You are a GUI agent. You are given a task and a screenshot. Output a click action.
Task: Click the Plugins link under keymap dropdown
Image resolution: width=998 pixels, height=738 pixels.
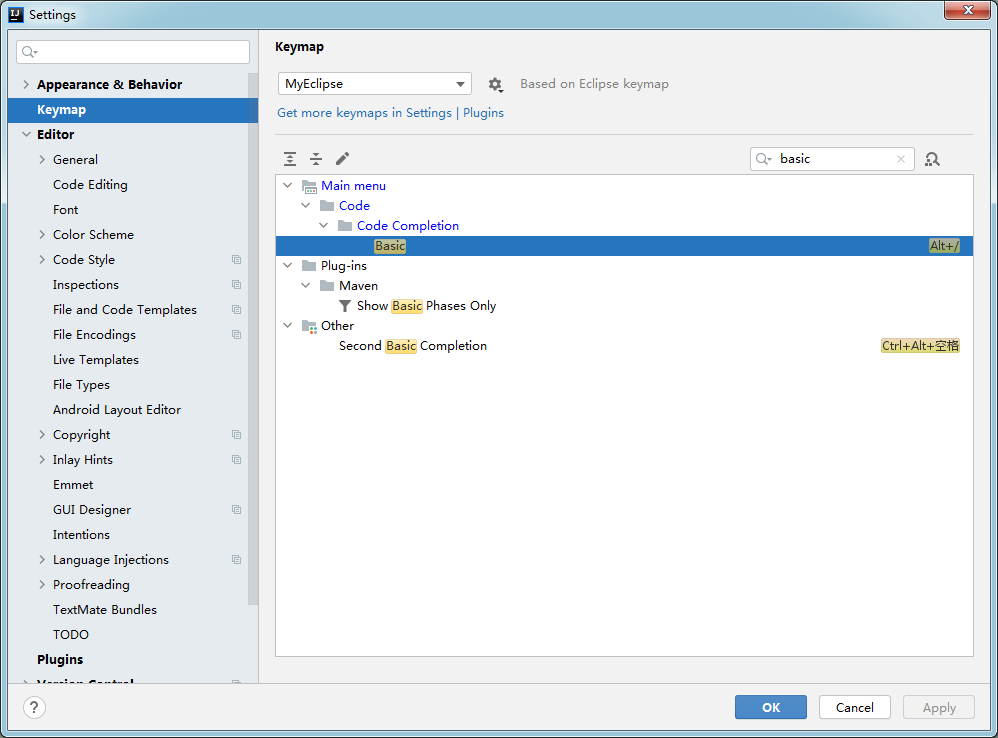click(483, 113)
